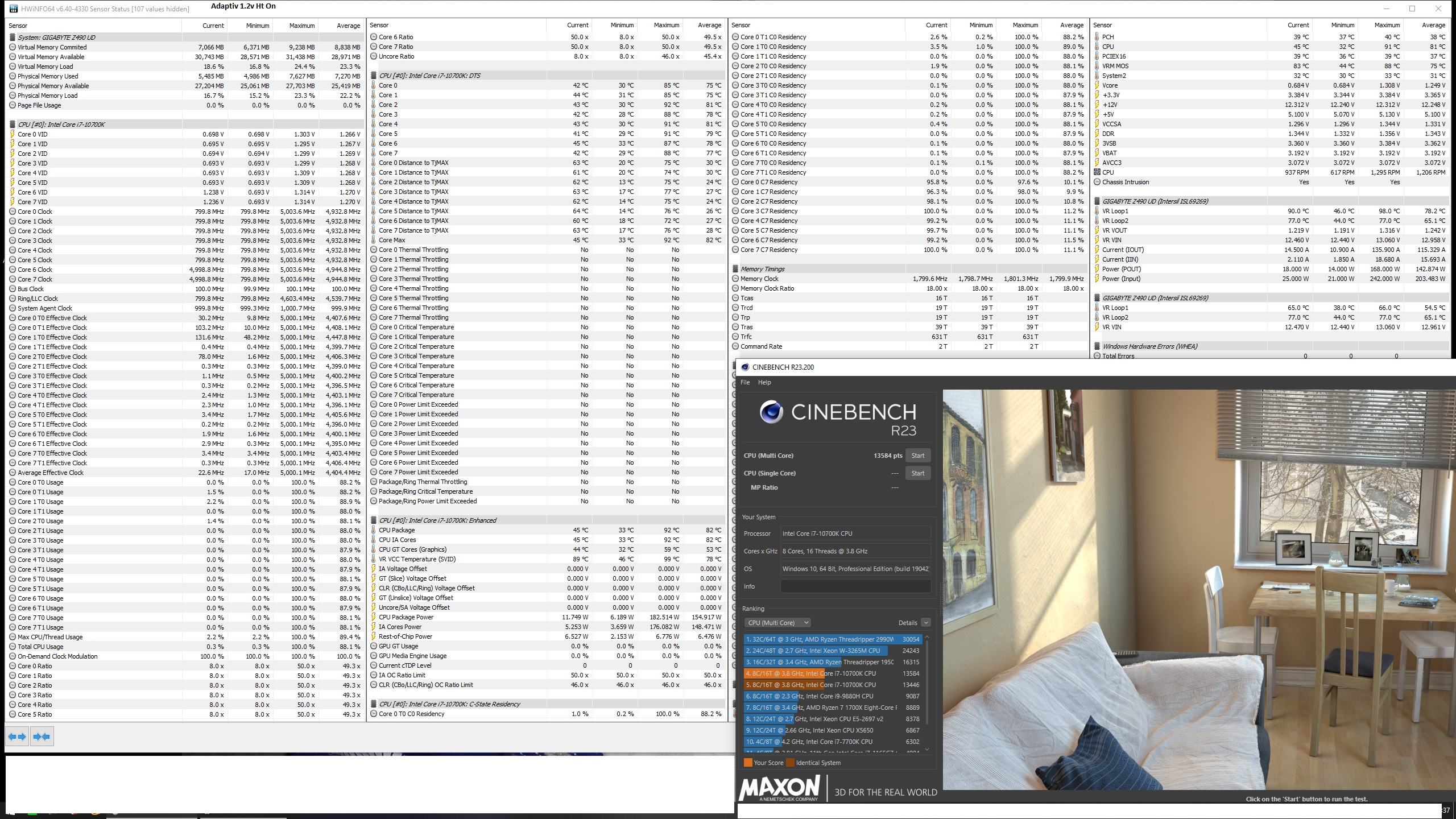Select the VBAT voltage row
Viewport: 1456px width, 819px height.
[x=1271, y=153]
